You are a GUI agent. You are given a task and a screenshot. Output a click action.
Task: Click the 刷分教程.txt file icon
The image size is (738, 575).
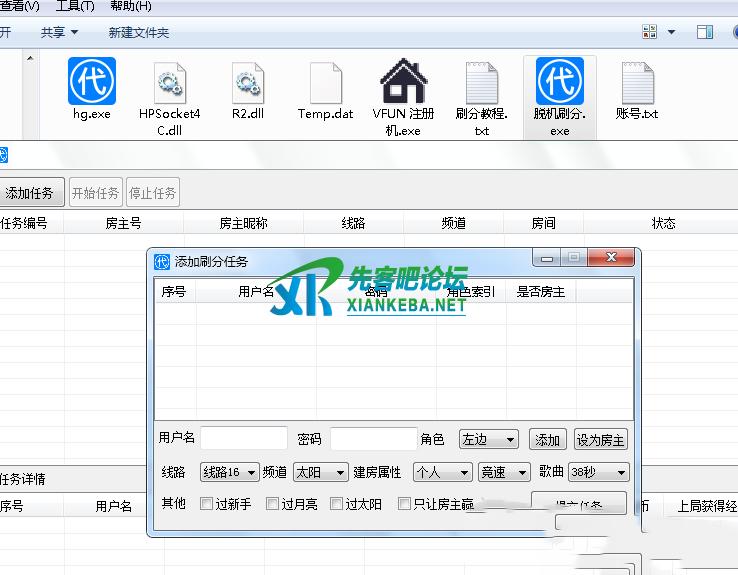(482, 84)
